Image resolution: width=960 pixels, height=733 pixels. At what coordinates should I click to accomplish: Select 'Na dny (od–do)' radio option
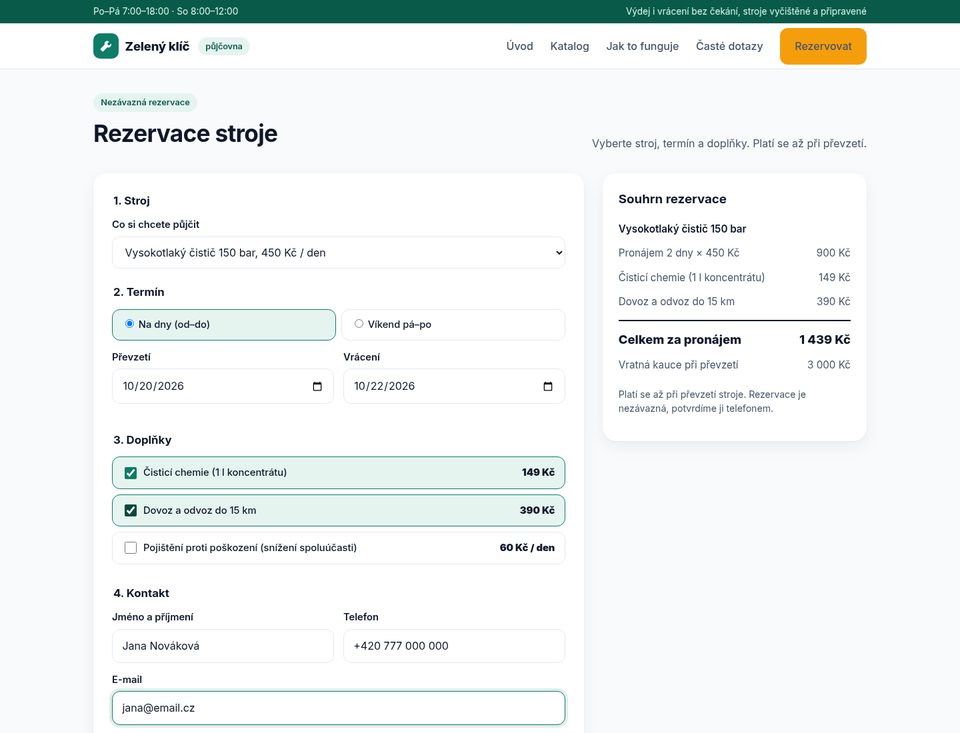[129, 324]
